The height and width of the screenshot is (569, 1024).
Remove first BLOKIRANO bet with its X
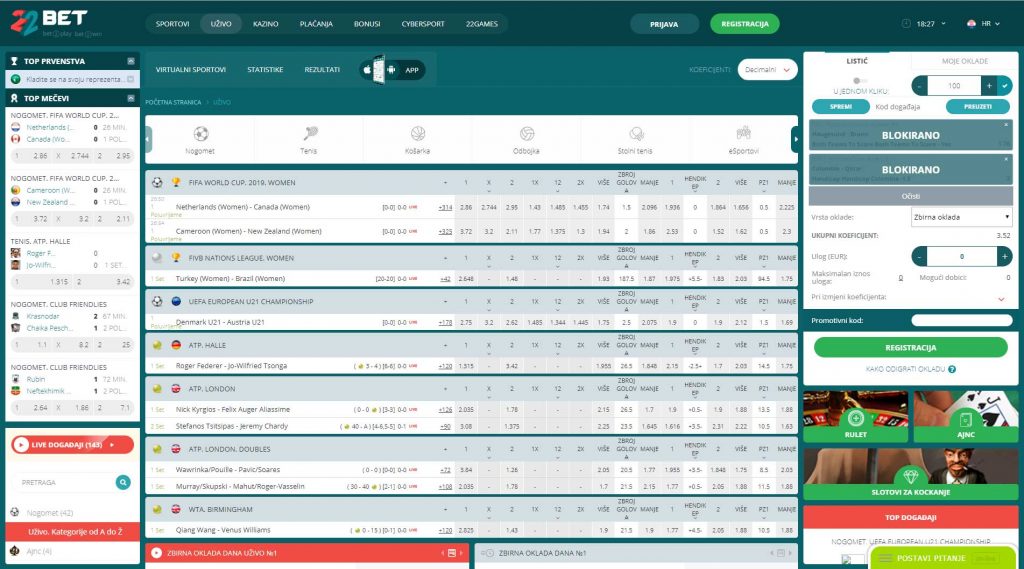coord(1006,124)
